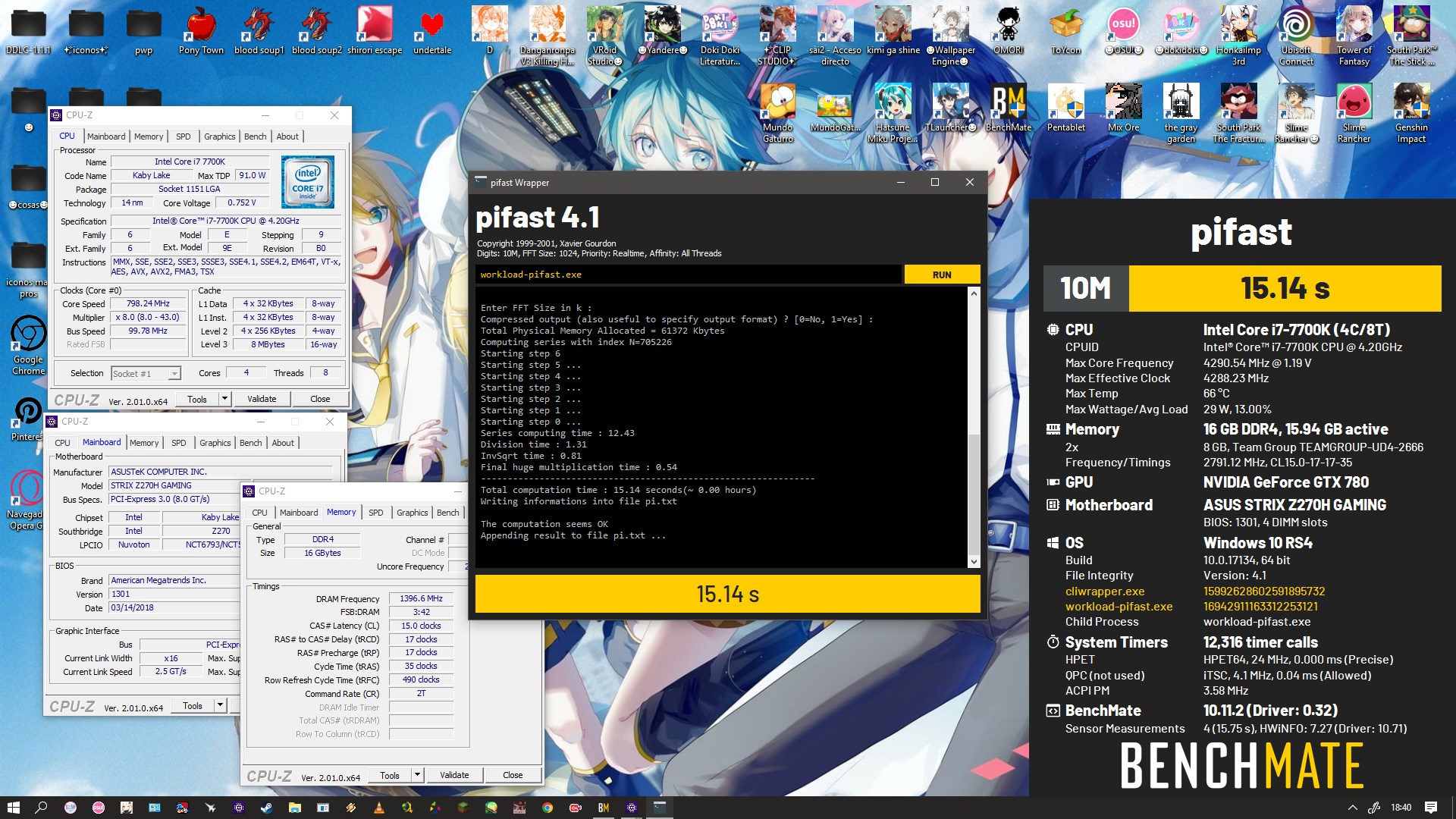The height and width of the screenshot is (819, 1456).
Task: Click cliwrapper.exe in BenchMate panel
Action: pyautogui.click(x=1105, y=591)
